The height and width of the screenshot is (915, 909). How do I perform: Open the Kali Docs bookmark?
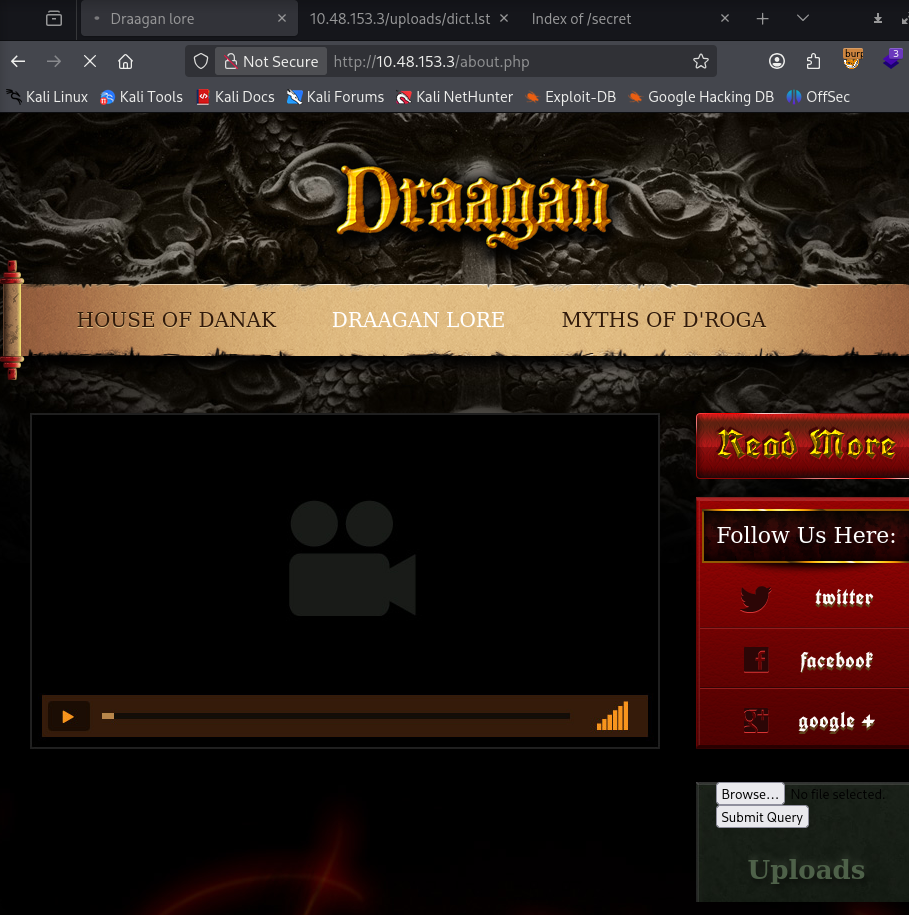(236, 97)
